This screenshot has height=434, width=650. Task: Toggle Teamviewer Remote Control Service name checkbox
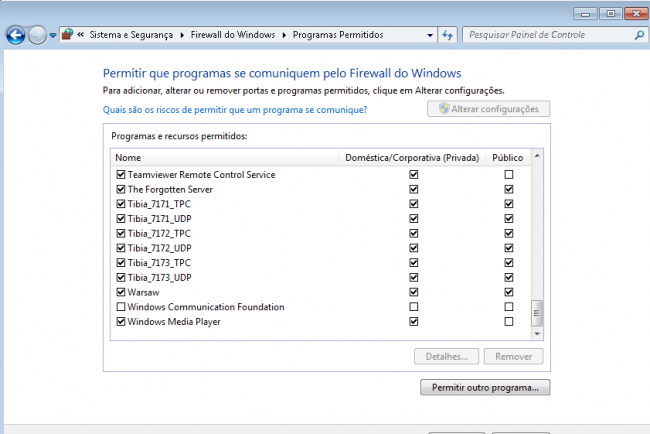(x=121, y=175)
